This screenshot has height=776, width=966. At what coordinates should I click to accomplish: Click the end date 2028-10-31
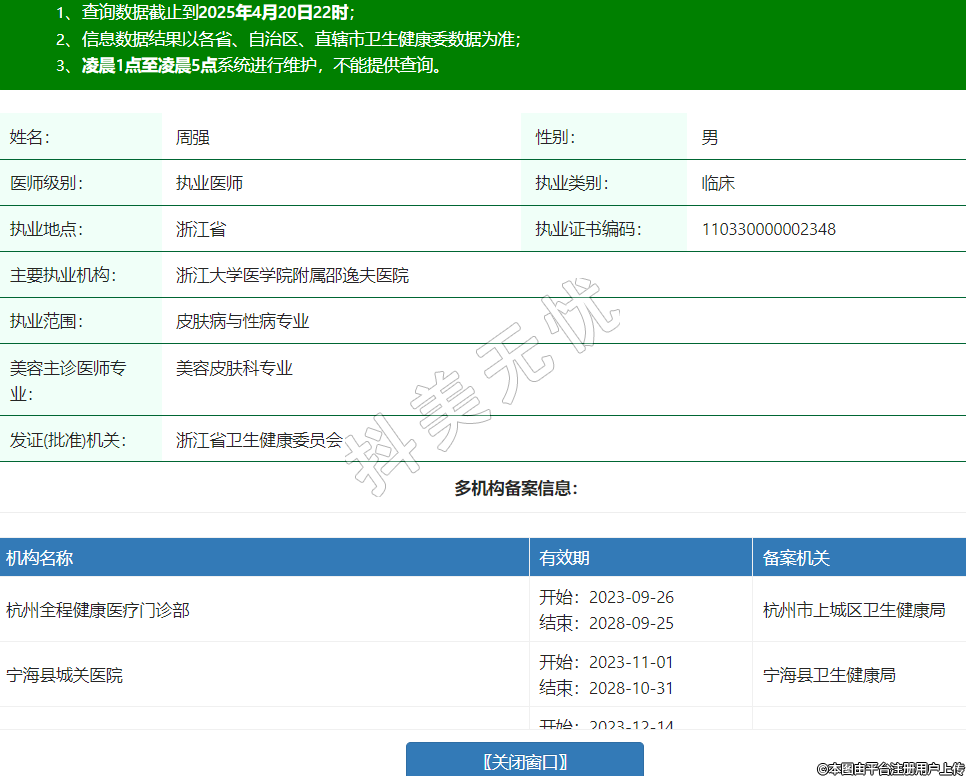click(x=631, y=688)
